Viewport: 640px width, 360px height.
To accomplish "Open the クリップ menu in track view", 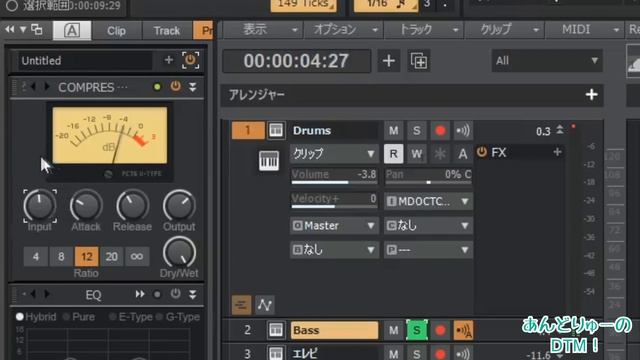I will tap(504, 29).
